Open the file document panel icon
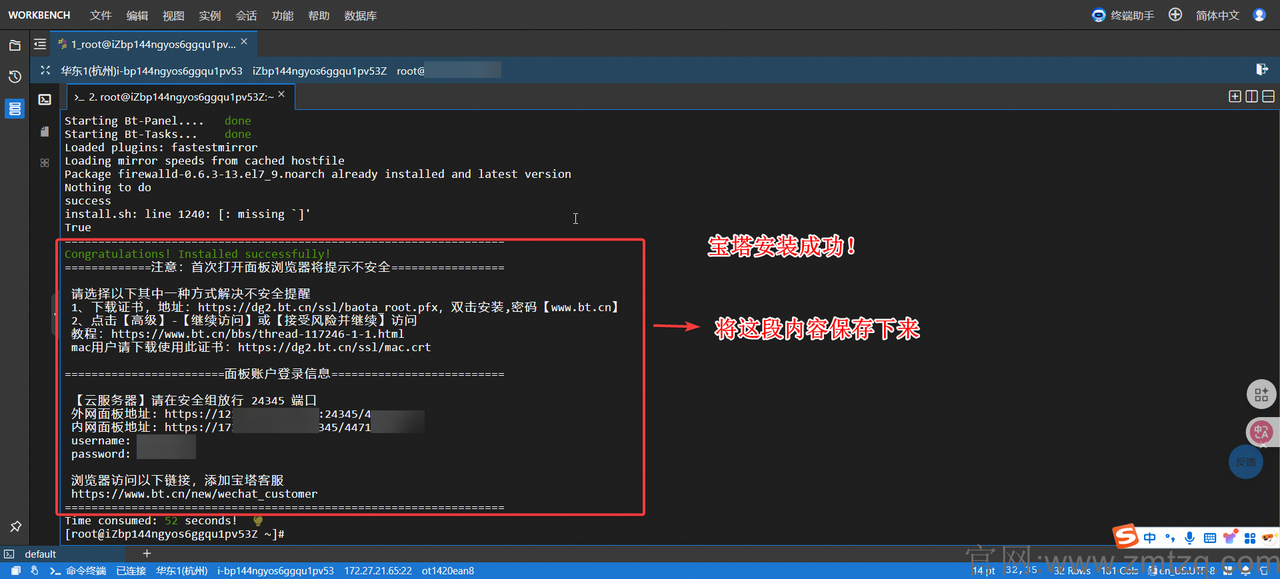Viewport: 1280px width, 579px height. coord(45,131)
